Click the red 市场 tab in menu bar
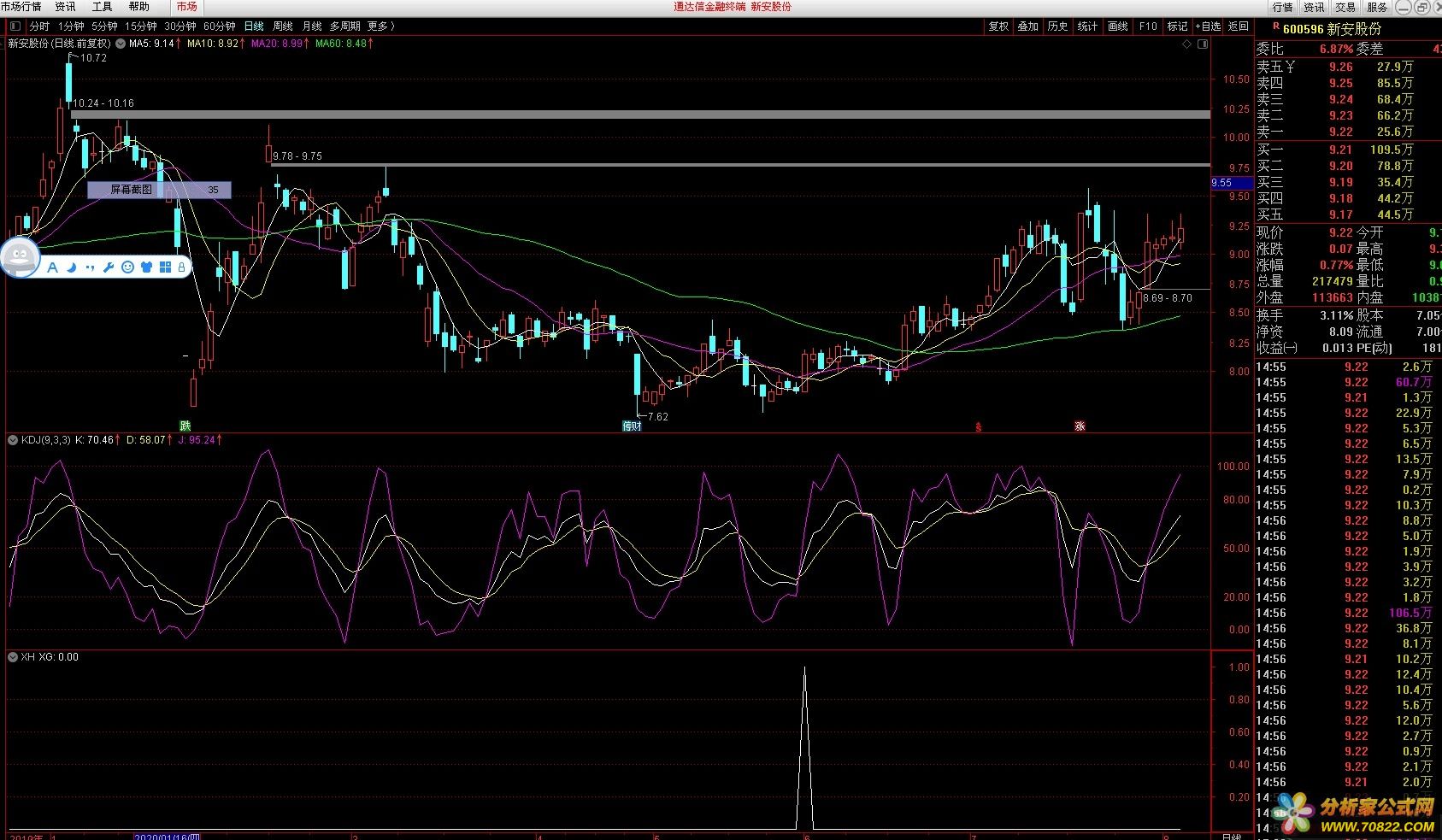 [187, 7]
